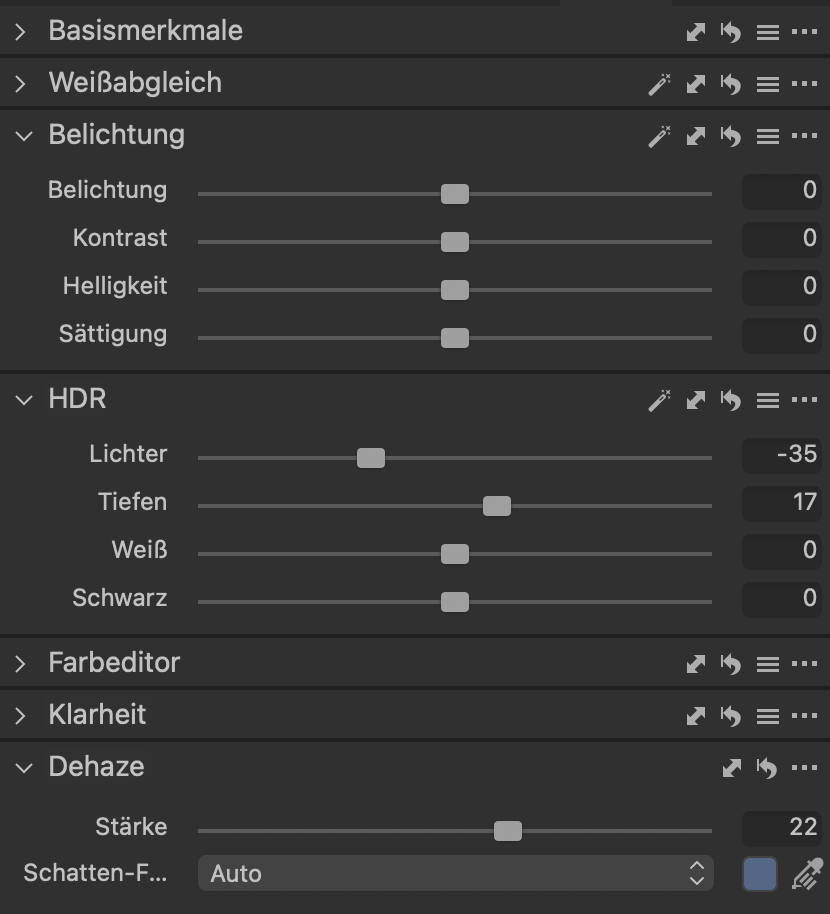This screenshot has width=830, height=914.
Task: Collapse the HDR panel
Action: (23, 400)
